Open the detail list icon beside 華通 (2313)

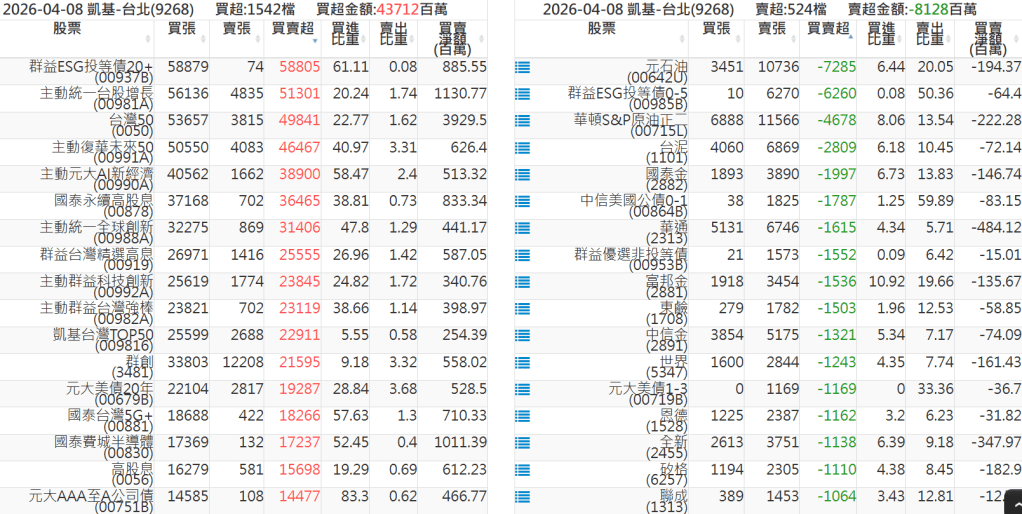(x=521, y=228)
